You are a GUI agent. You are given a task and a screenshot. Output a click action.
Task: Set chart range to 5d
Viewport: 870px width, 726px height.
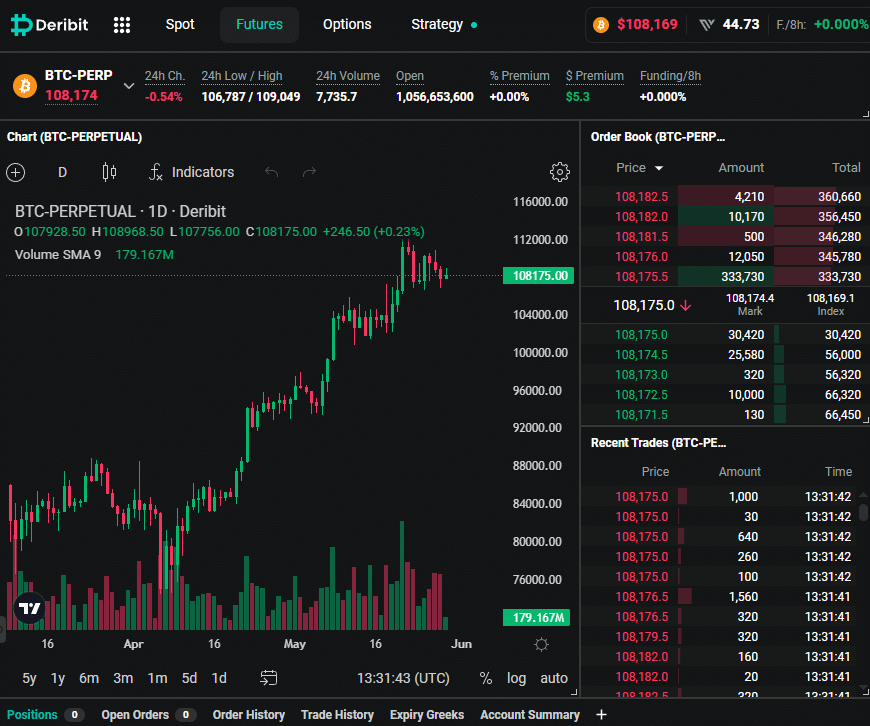click(189, 678)
